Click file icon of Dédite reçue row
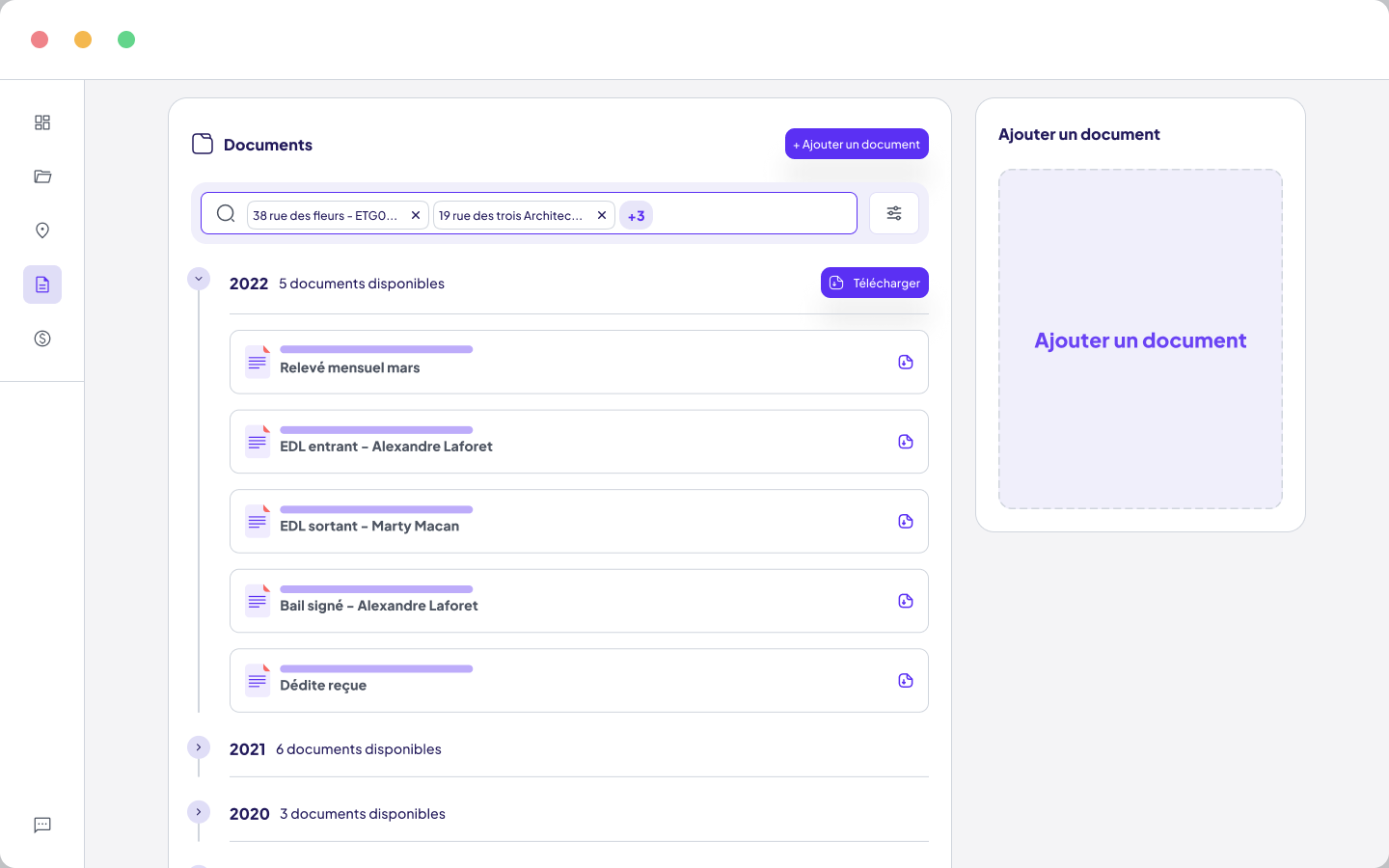Screen dimensions: 1389x868 pyautogui.click(x=258, y=680)
